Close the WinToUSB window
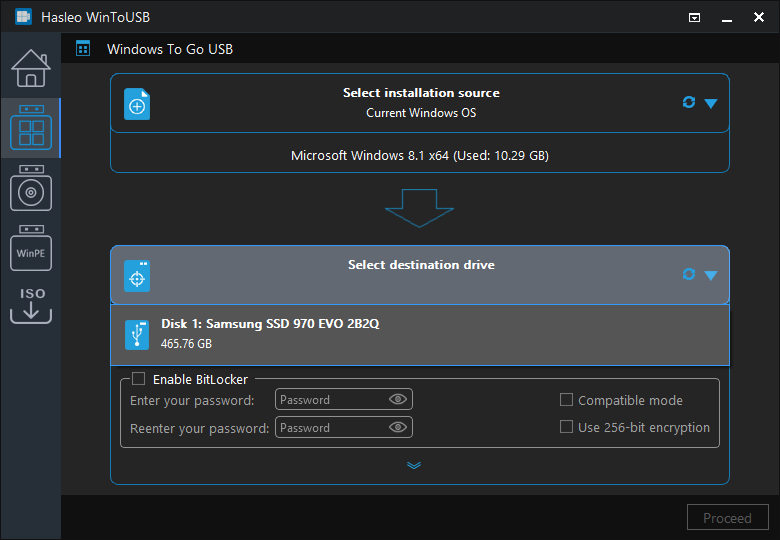This screenshot has width=780, height=540. (759, 17)
